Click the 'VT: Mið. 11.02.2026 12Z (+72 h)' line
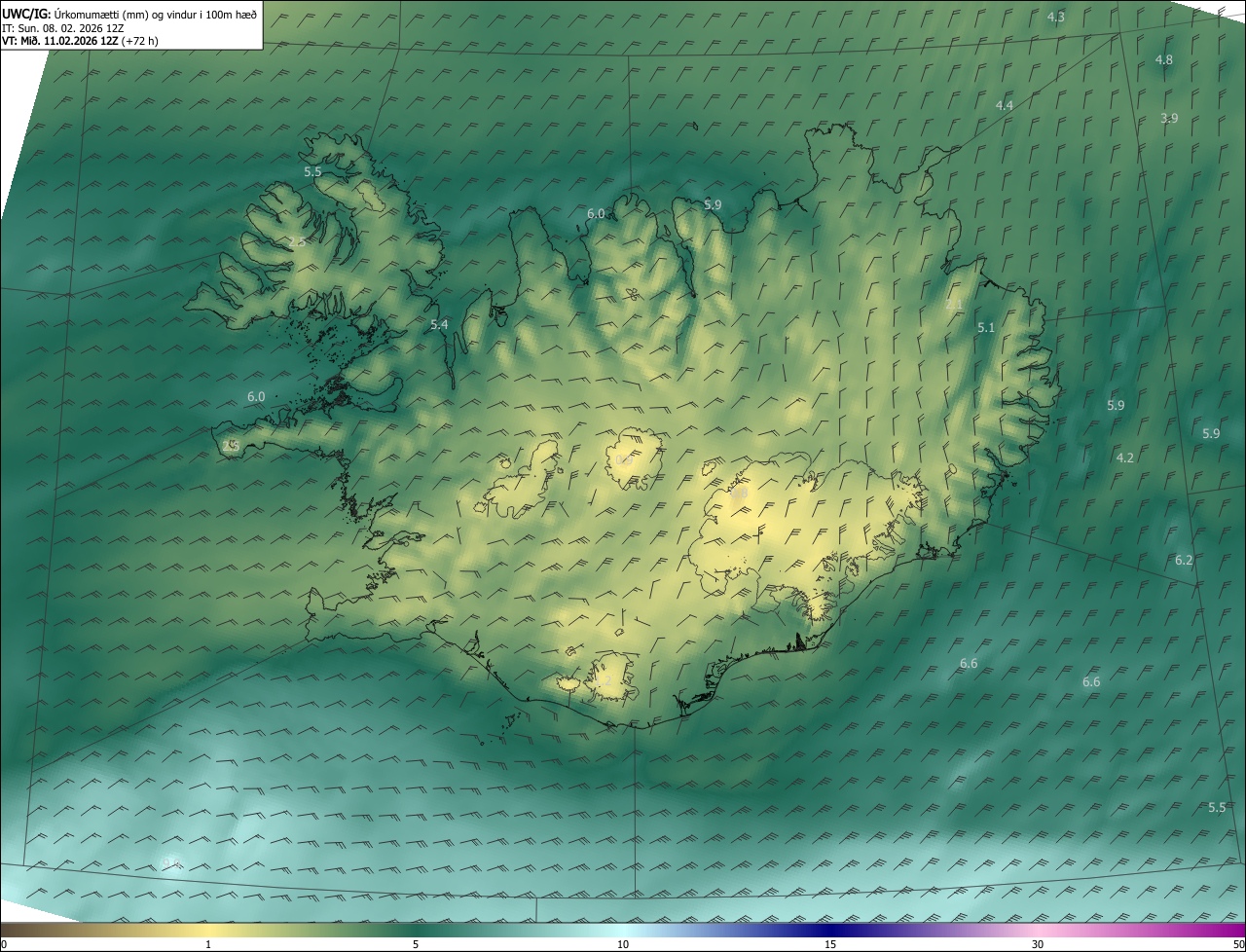 click(80, 41)
